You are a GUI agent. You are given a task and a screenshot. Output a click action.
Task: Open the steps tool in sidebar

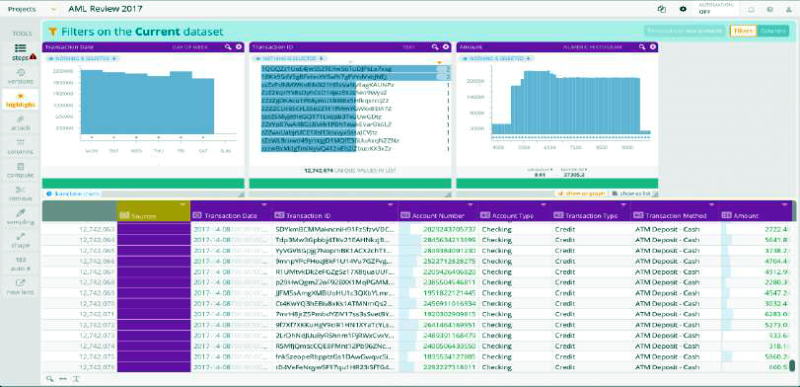click(x=20, y=52)
